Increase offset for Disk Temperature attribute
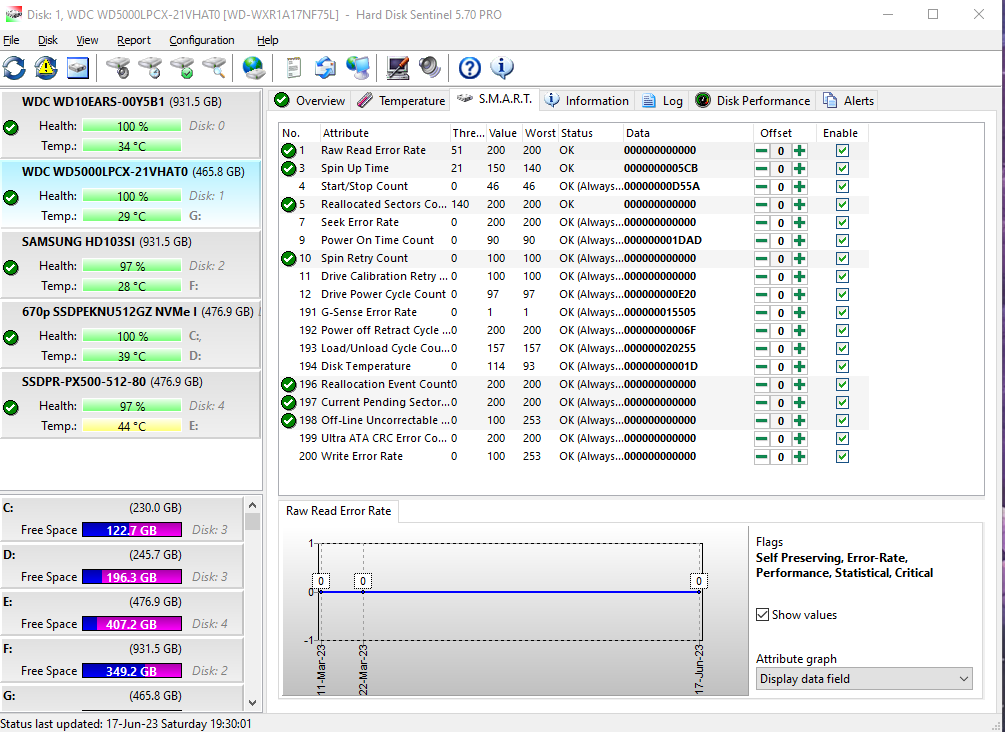Screen dimensions: 1005x732 point(799,367)
